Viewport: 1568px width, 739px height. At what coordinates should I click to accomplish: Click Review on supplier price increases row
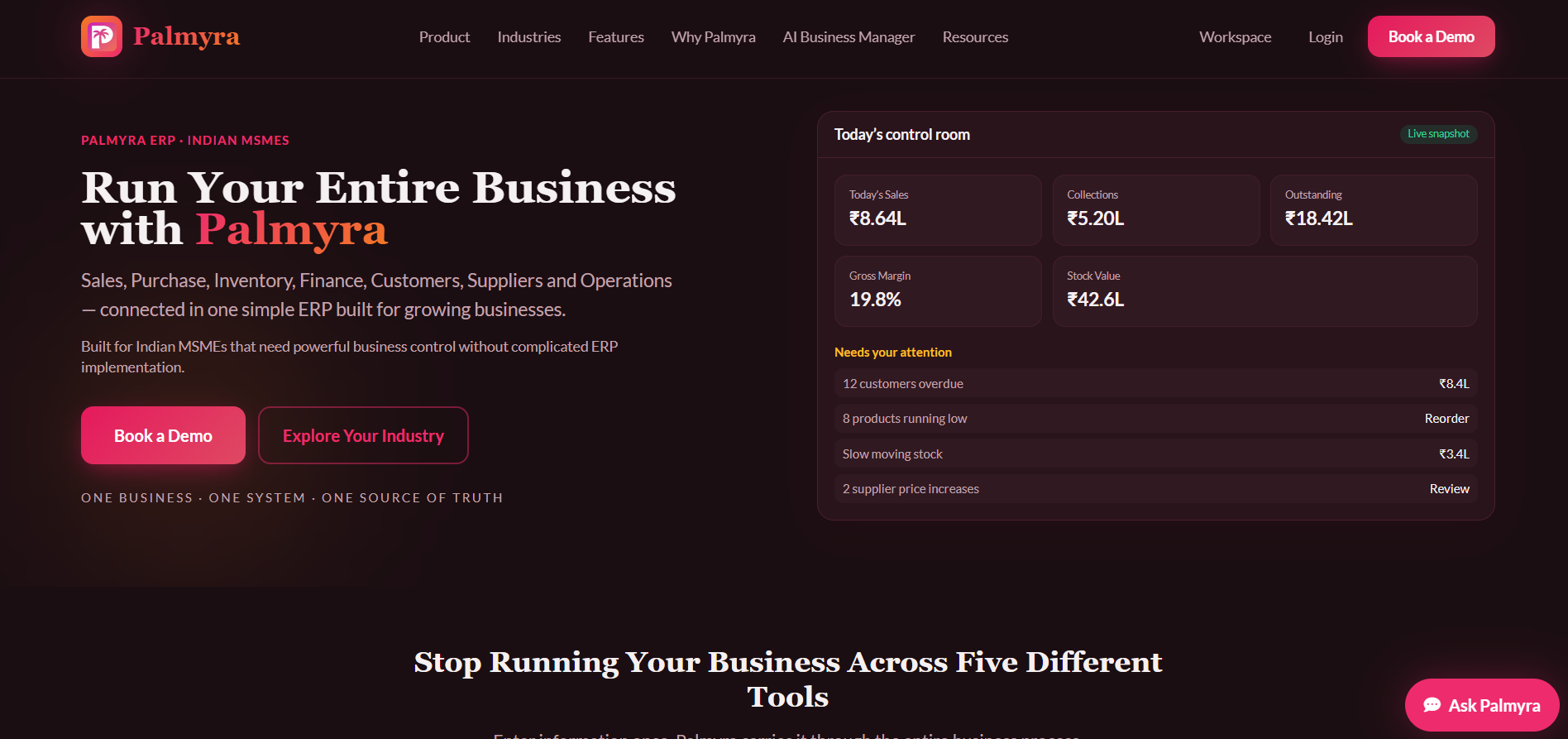1449,489
